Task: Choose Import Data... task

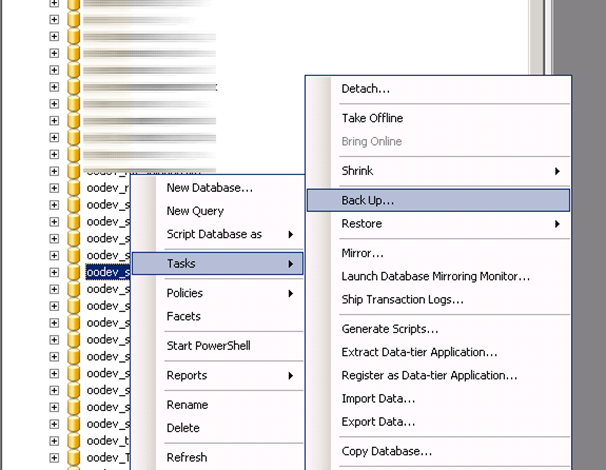Action: [x=438, y=398]
